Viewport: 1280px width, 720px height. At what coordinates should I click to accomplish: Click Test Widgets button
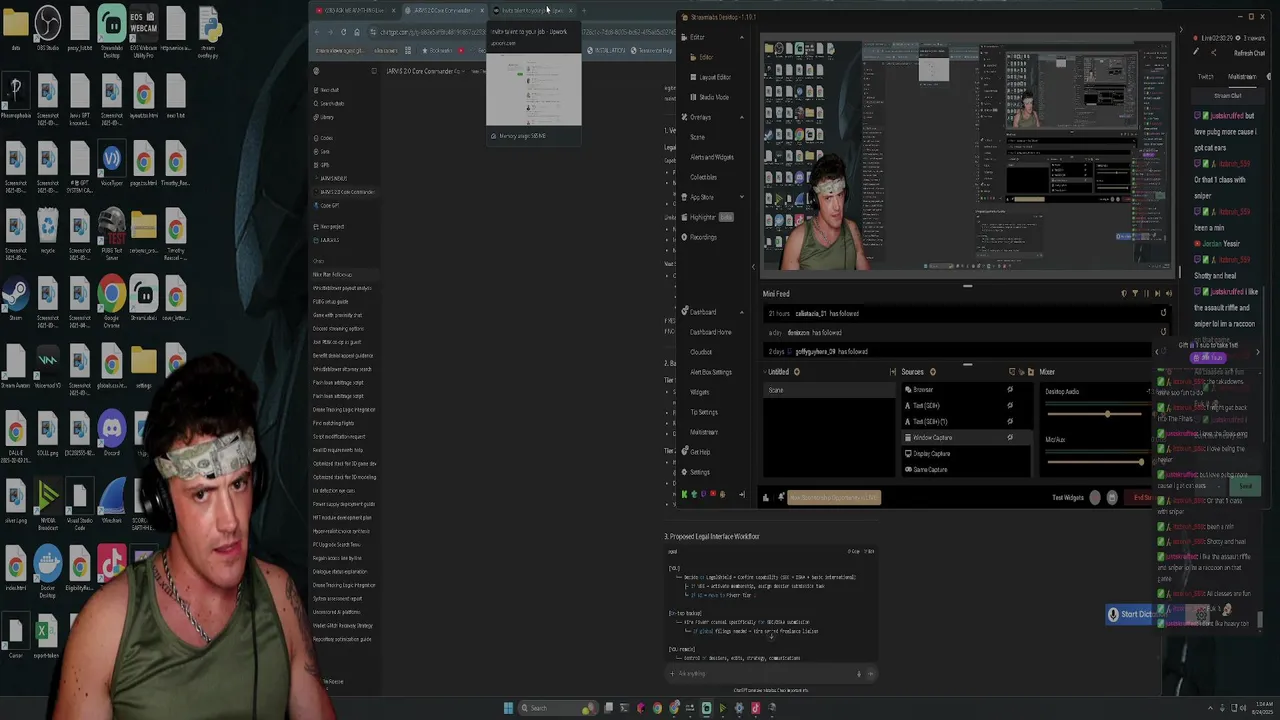pyautogui.click(x=1068, y=498)
